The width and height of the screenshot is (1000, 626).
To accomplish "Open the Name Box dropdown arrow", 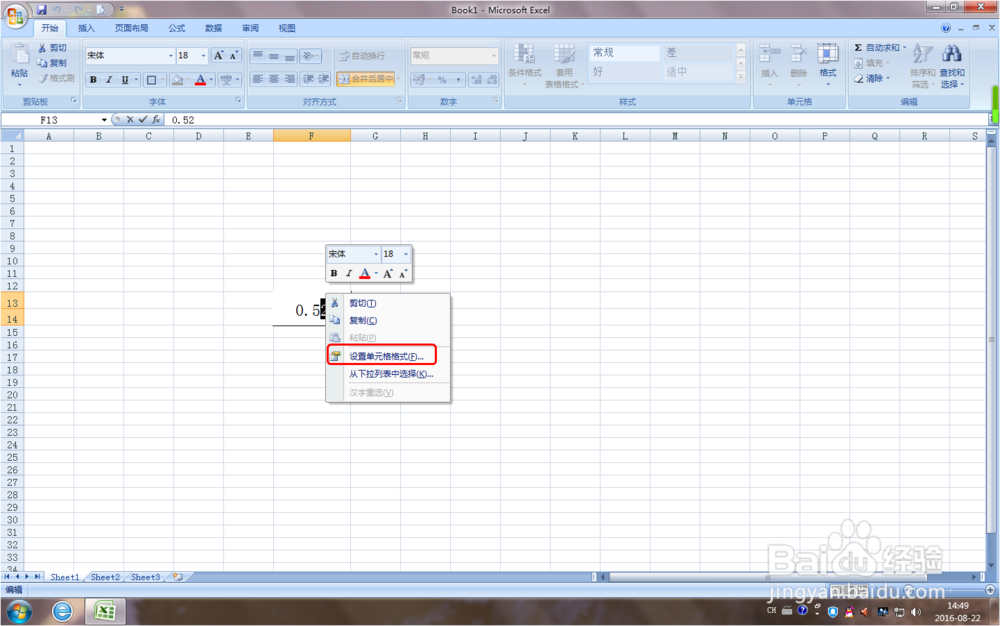I will click(104, 120).
